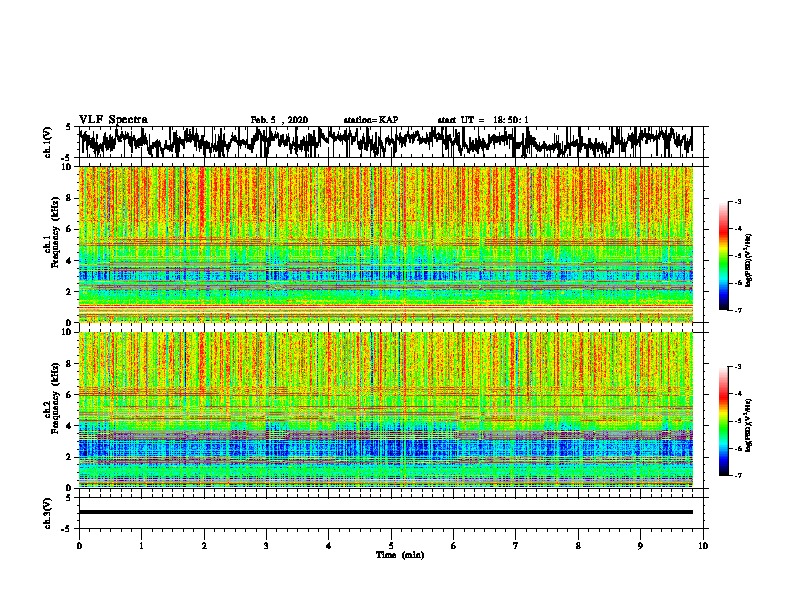Click the "-3" label on ch.2 color bar
Screen dimensions: 792x612
click(738, 367)
